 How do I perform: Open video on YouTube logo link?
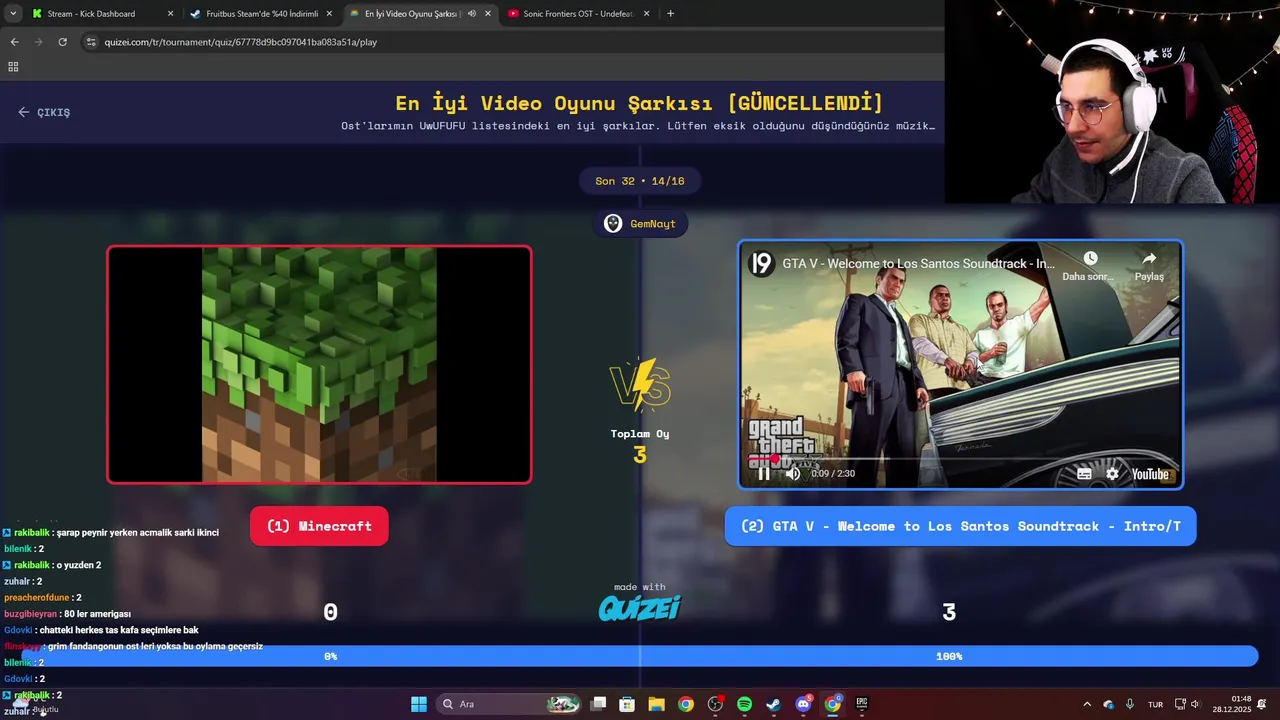click(x=1150, y=474)
